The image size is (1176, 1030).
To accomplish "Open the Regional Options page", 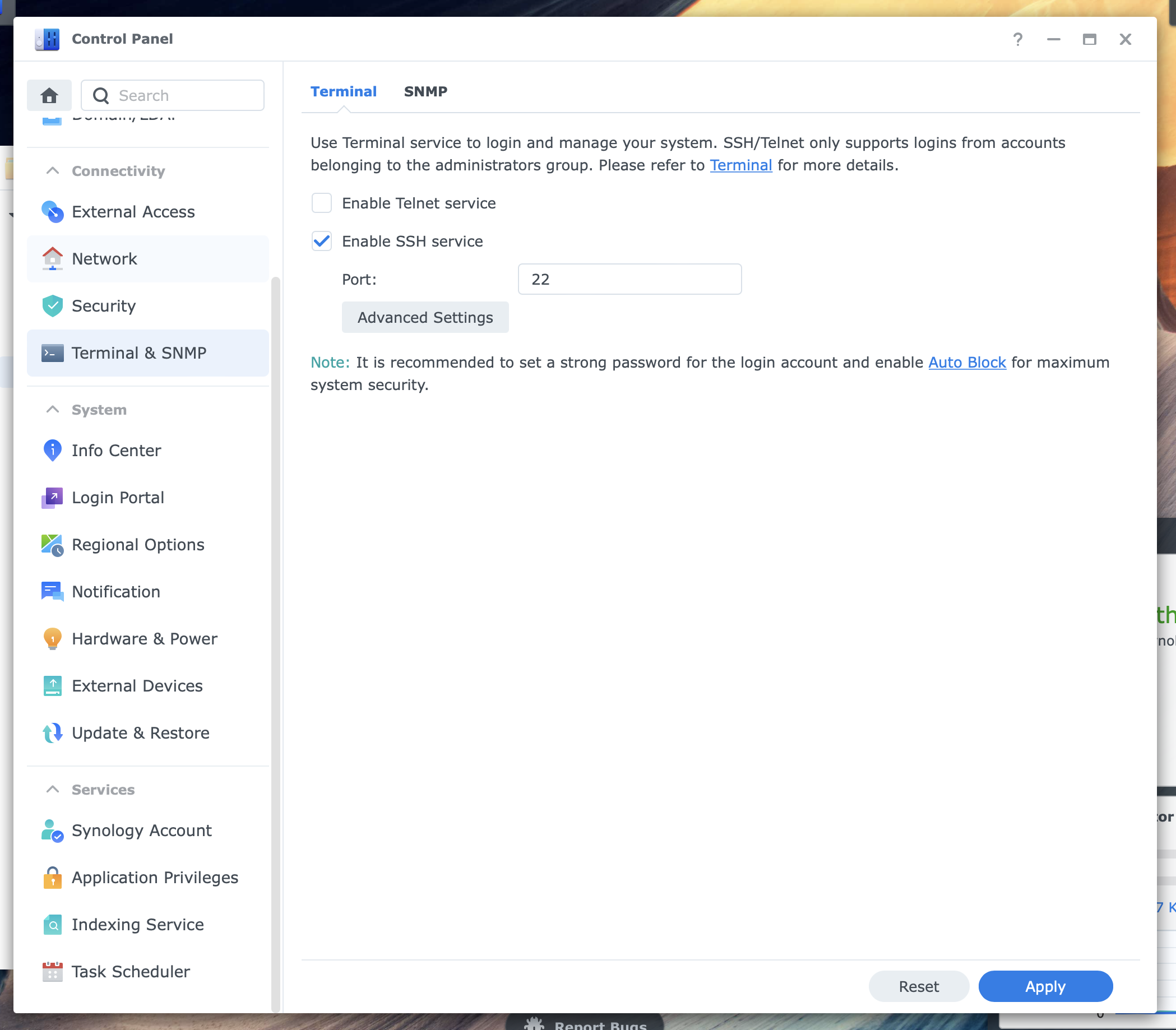I will tap(148, 545).
